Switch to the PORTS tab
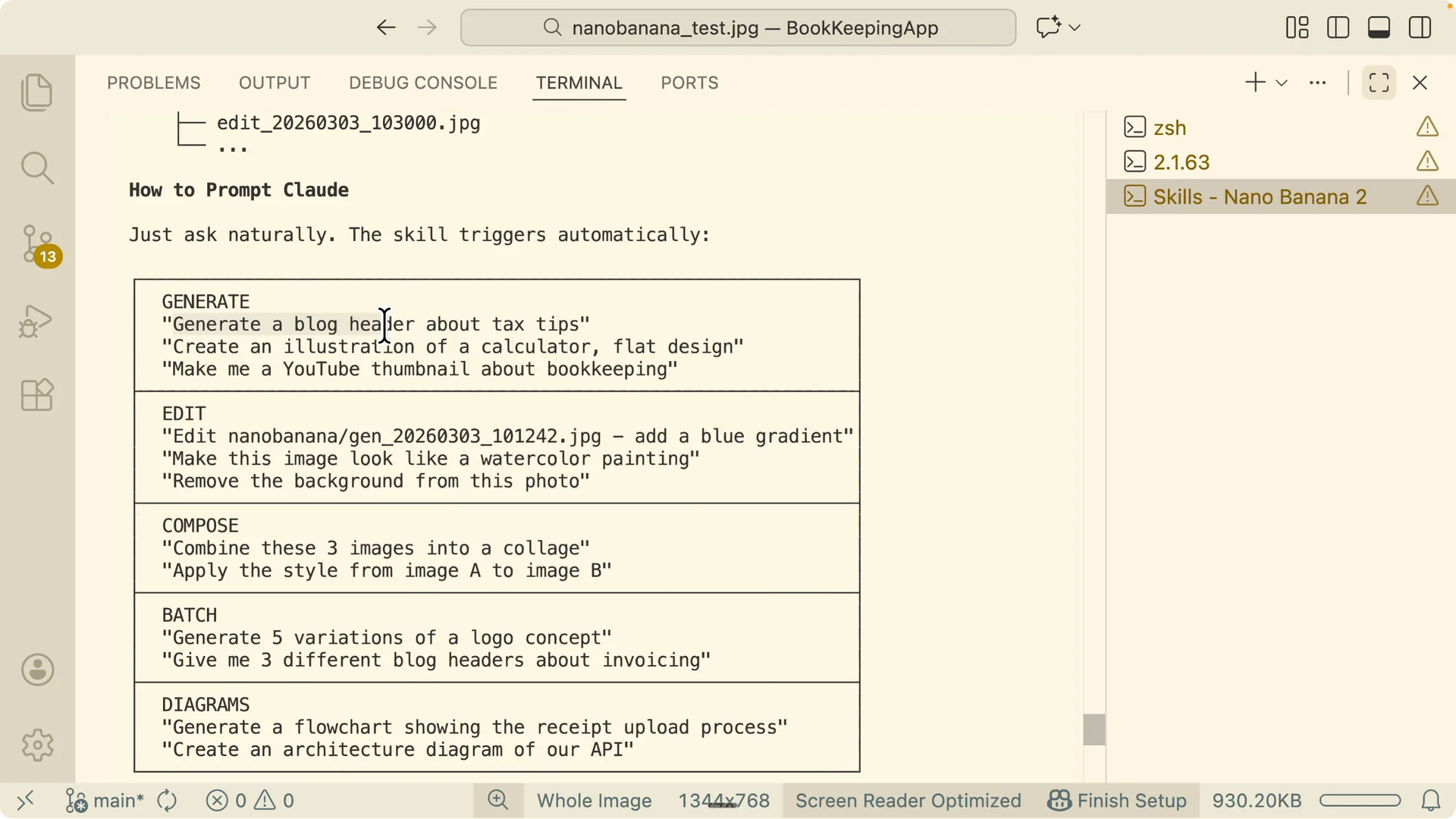 pyautogui.click(x=689, y=83)
